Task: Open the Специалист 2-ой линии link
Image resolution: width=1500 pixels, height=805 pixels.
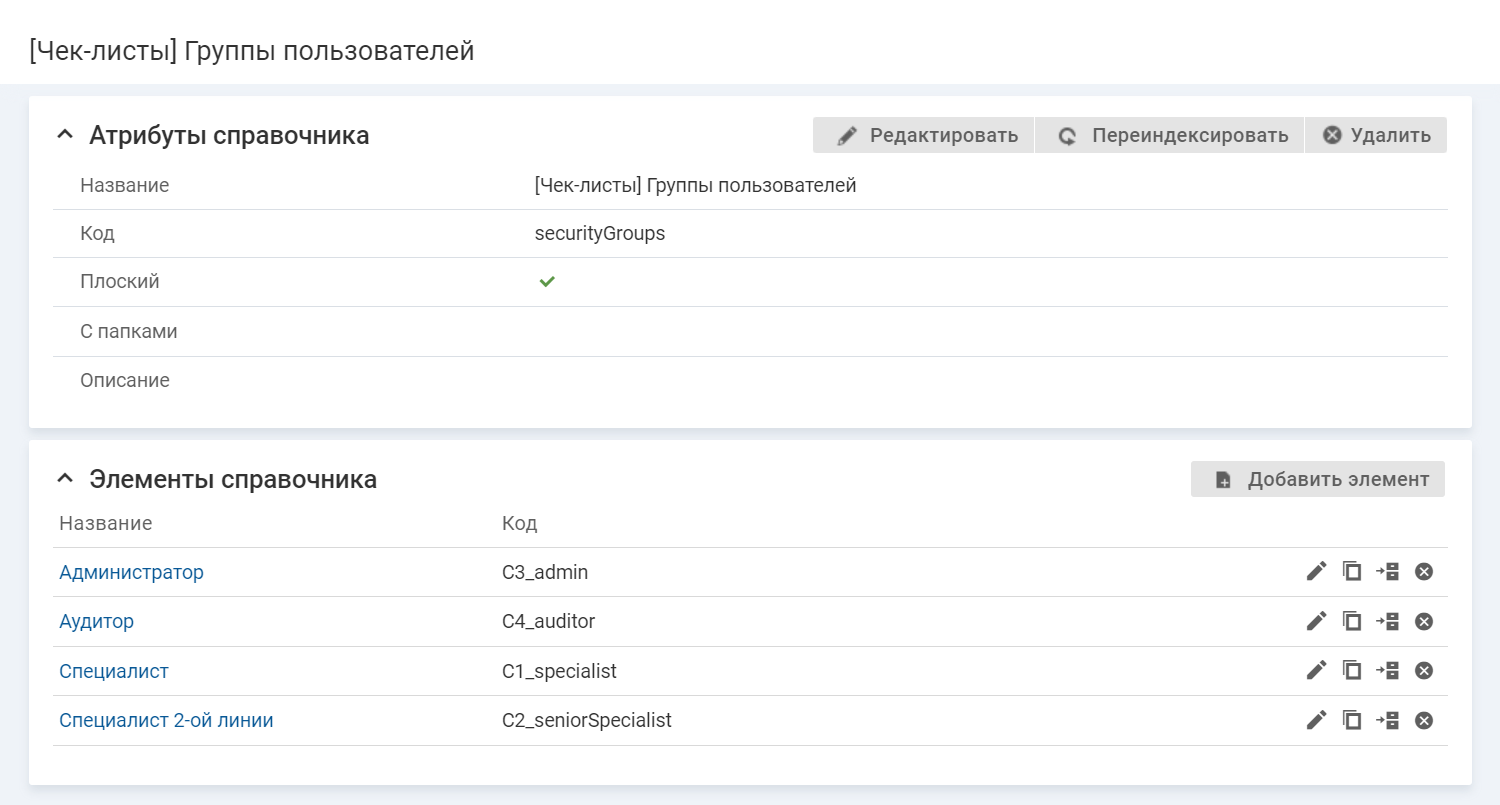Action: pyautogui.click(x=166, y=720)
